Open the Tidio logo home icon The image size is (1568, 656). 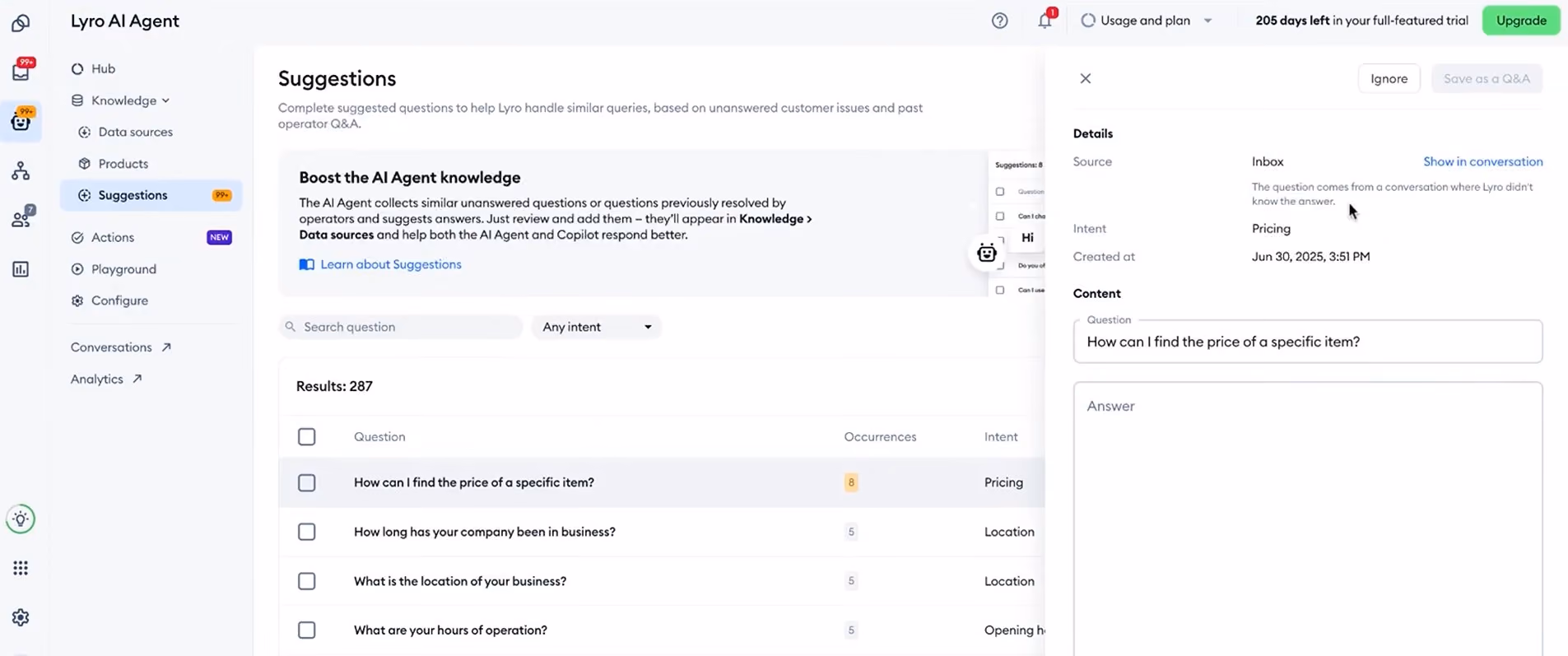(x=21, y=23)
